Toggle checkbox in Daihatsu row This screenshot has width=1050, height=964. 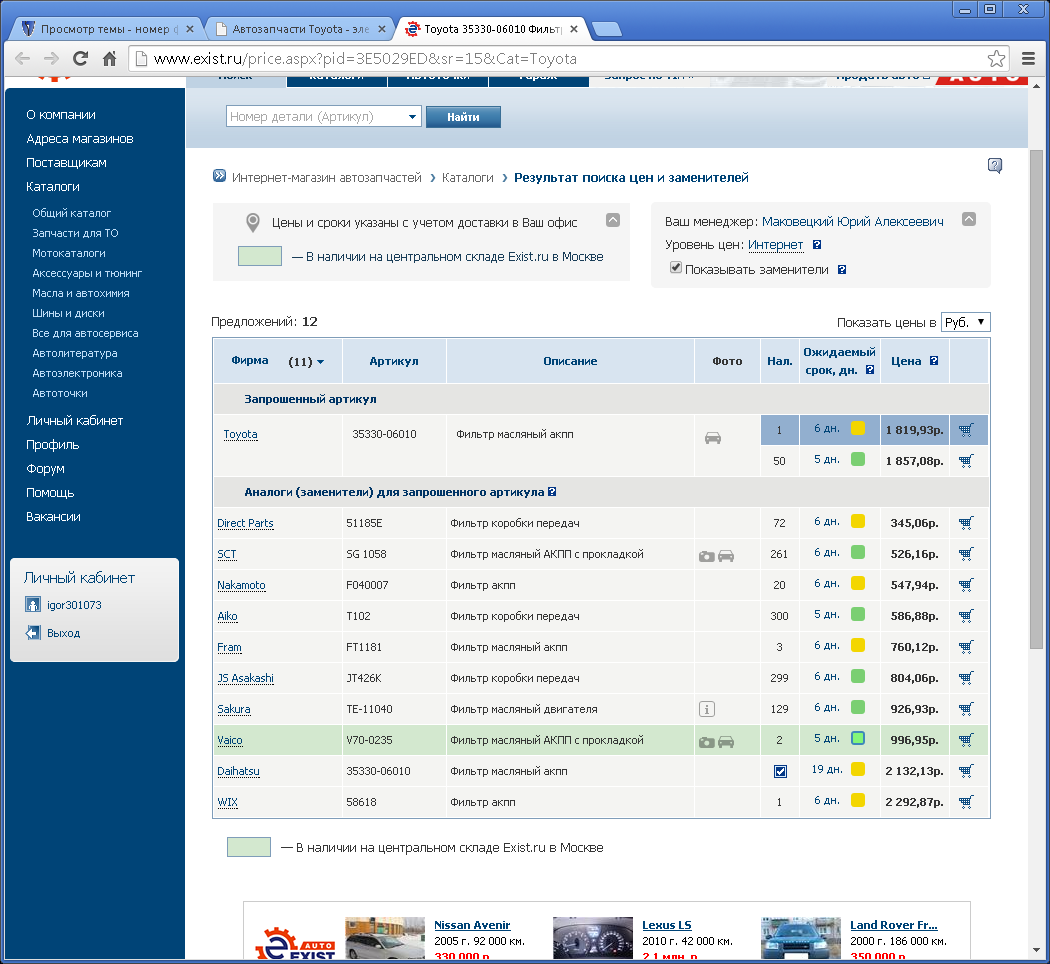[x=780, y=771]
